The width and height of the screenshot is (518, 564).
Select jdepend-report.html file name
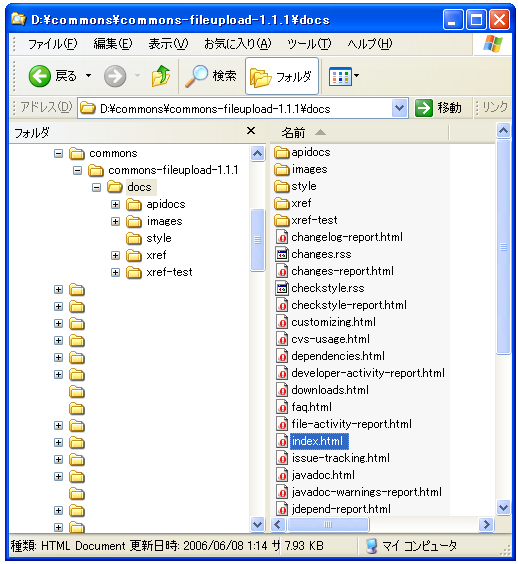(341, 509)
